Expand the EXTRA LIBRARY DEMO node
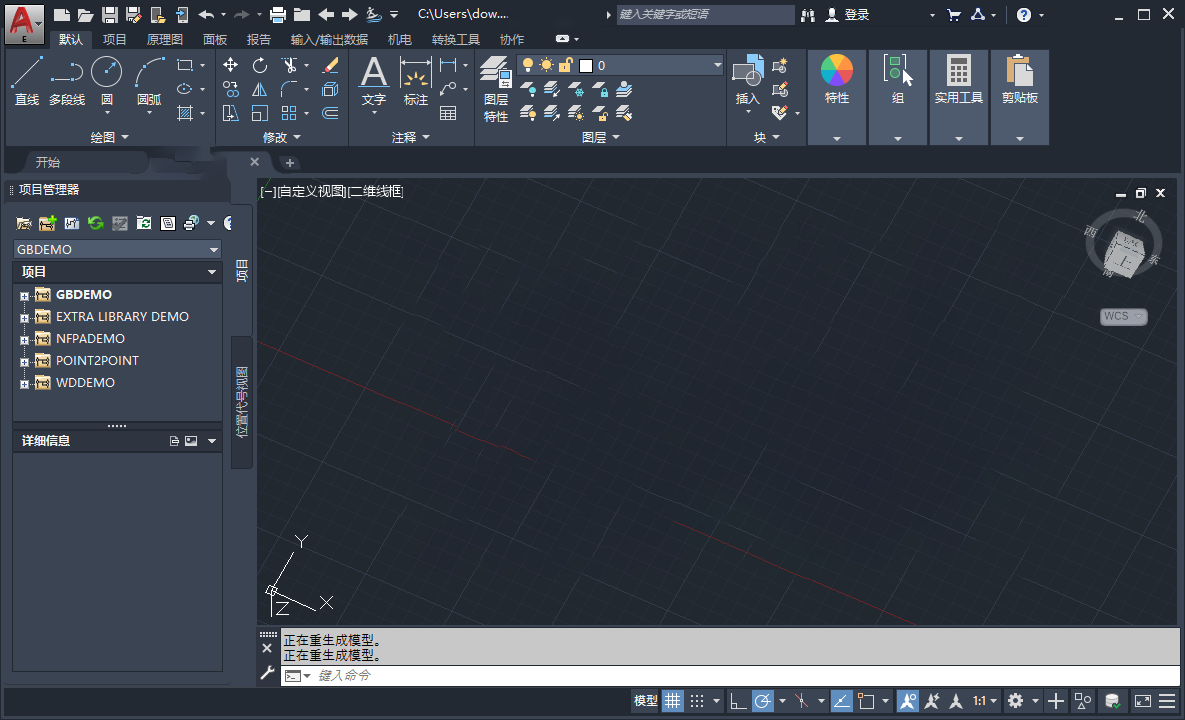 (24, 318)
